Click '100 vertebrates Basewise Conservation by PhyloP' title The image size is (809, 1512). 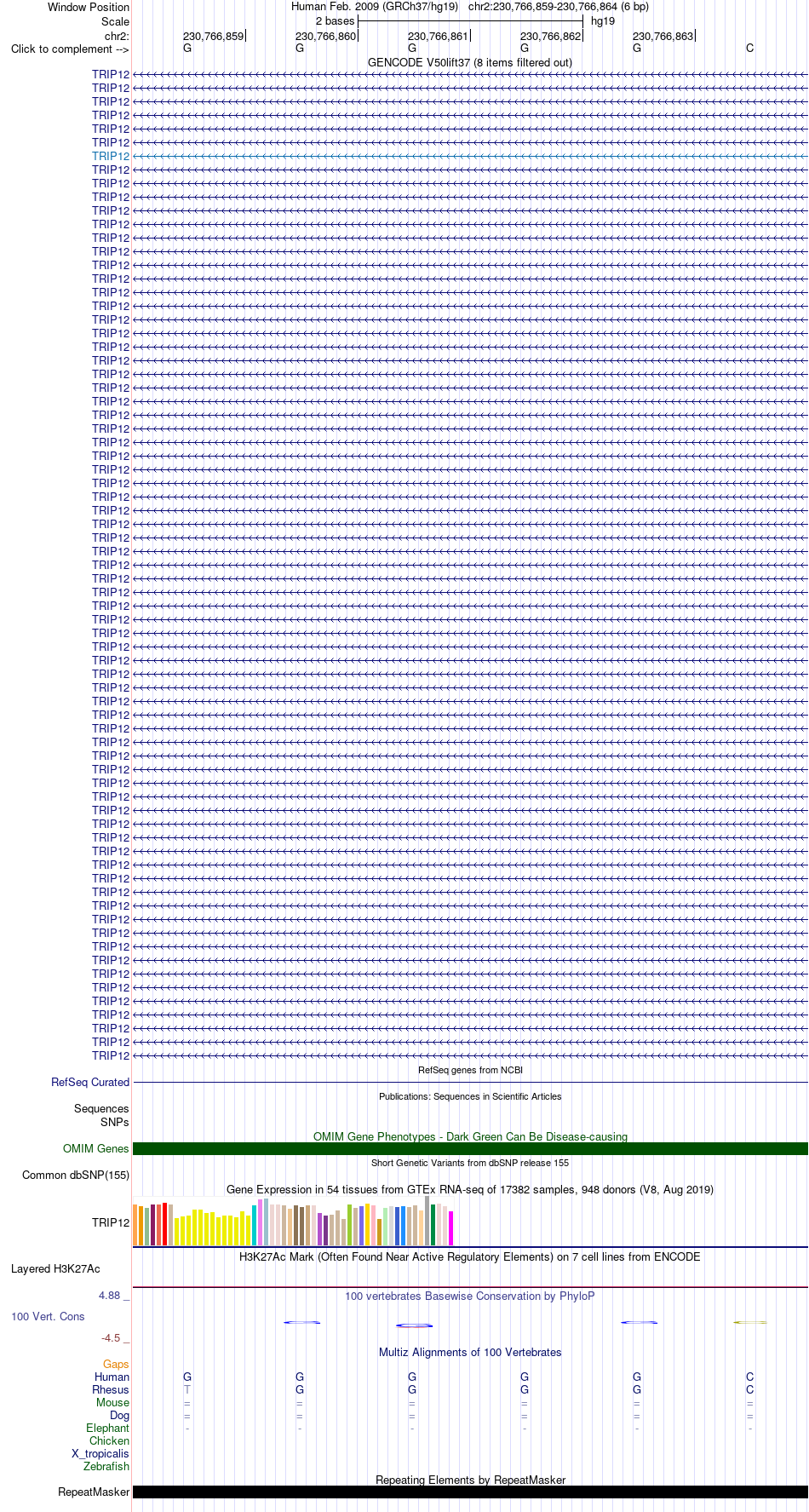coord(470,1296)
